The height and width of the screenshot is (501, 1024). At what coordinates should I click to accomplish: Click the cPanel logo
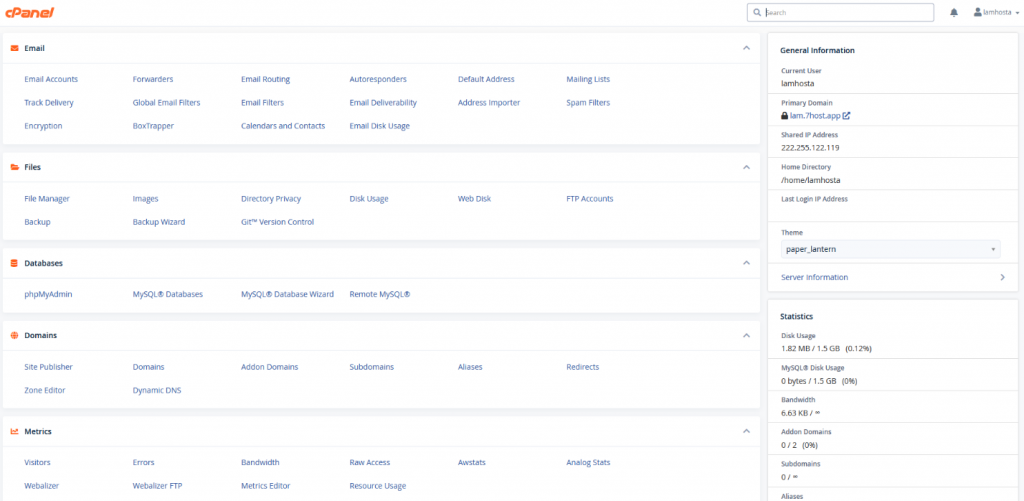click(x=29, y=12)
